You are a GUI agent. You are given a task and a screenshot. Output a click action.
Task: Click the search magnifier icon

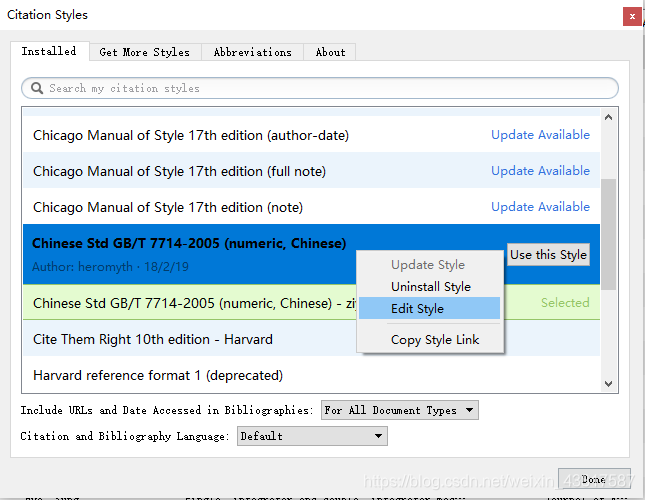pyautogui.click(x=37, y=88)
